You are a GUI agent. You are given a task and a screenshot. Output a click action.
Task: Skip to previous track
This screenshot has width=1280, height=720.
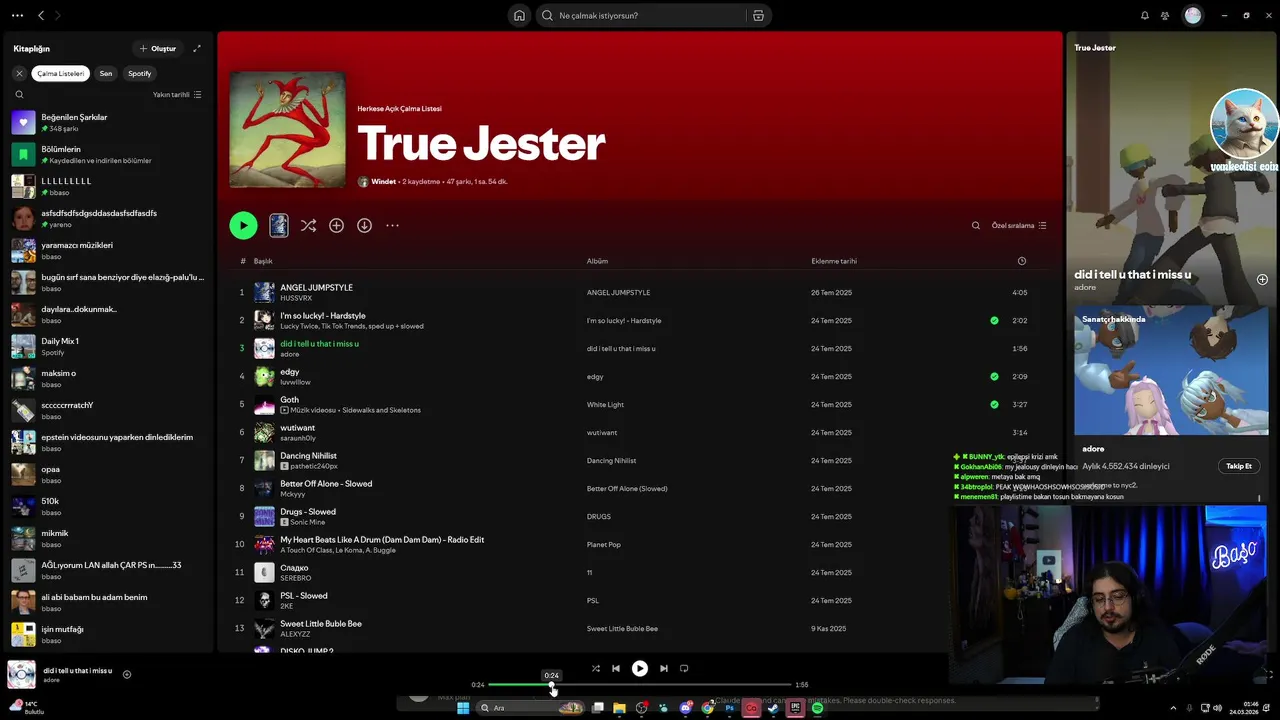point(616,668)
